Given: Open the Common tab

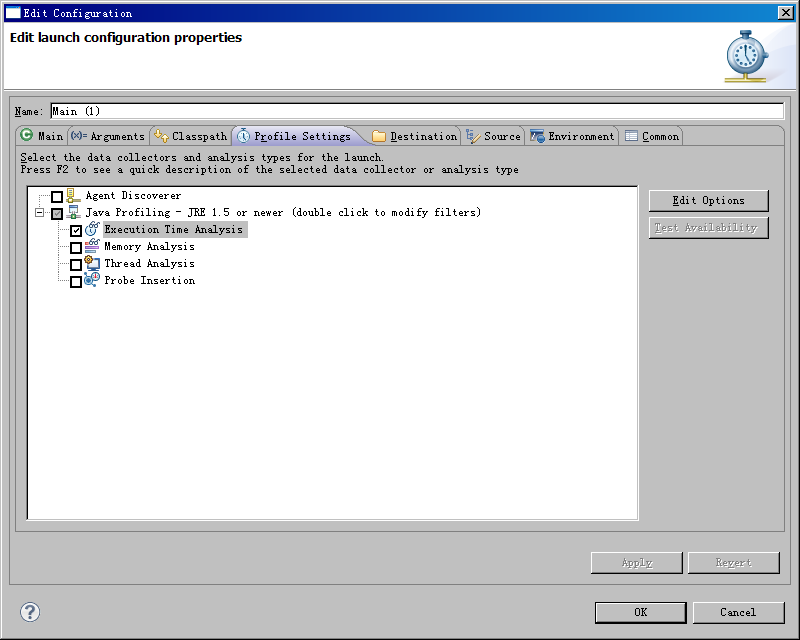Looking at the screenshot, I should (x=652, y=136).
